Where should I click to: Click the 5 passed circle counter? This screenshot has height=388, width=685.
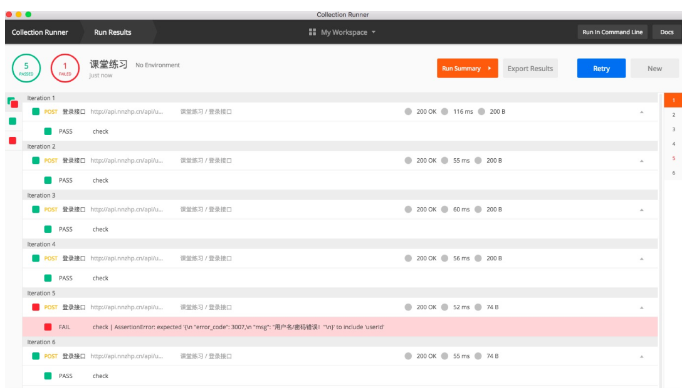coord(26,68)
